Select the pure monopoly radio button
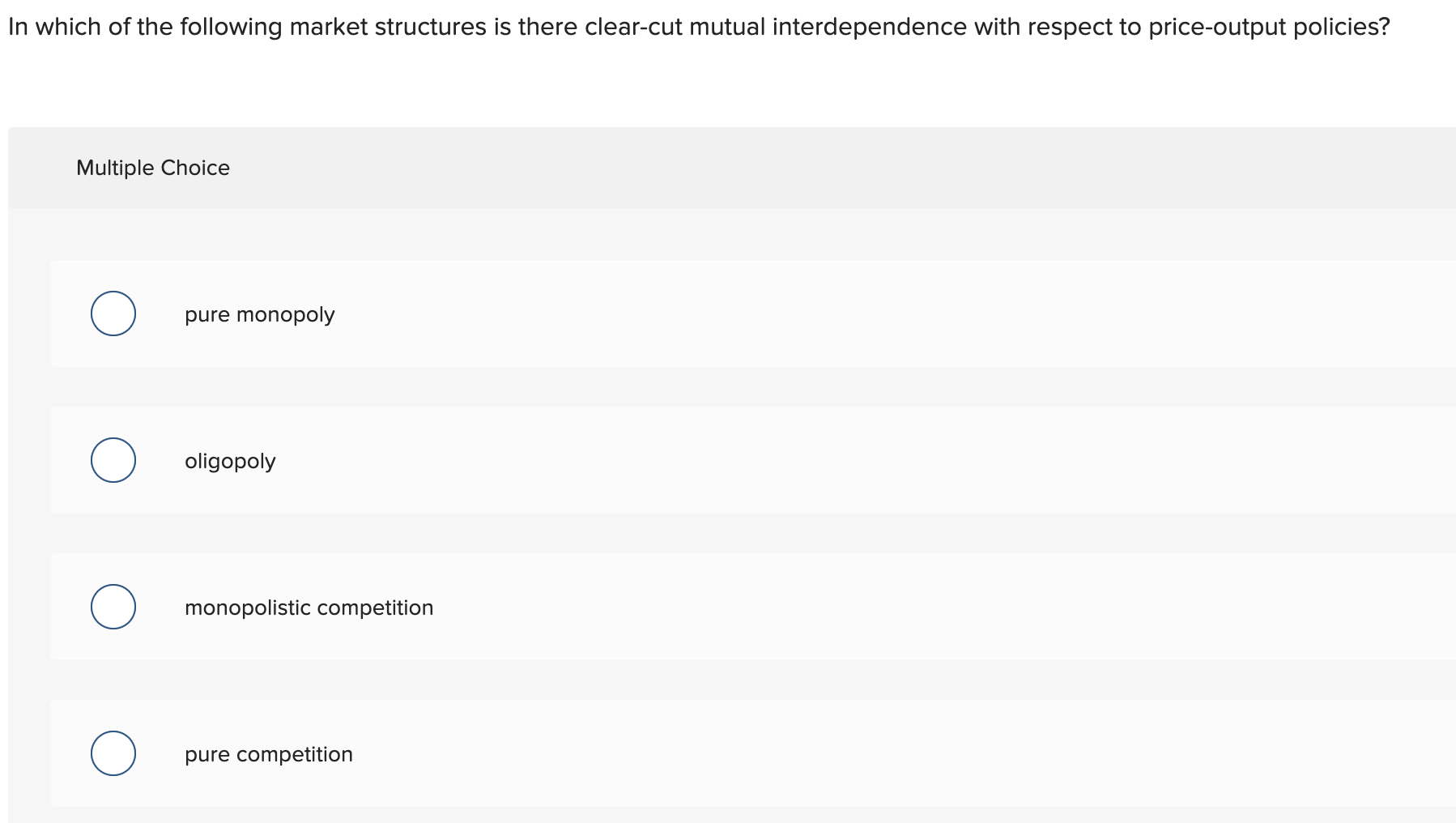 click(113, 313)
